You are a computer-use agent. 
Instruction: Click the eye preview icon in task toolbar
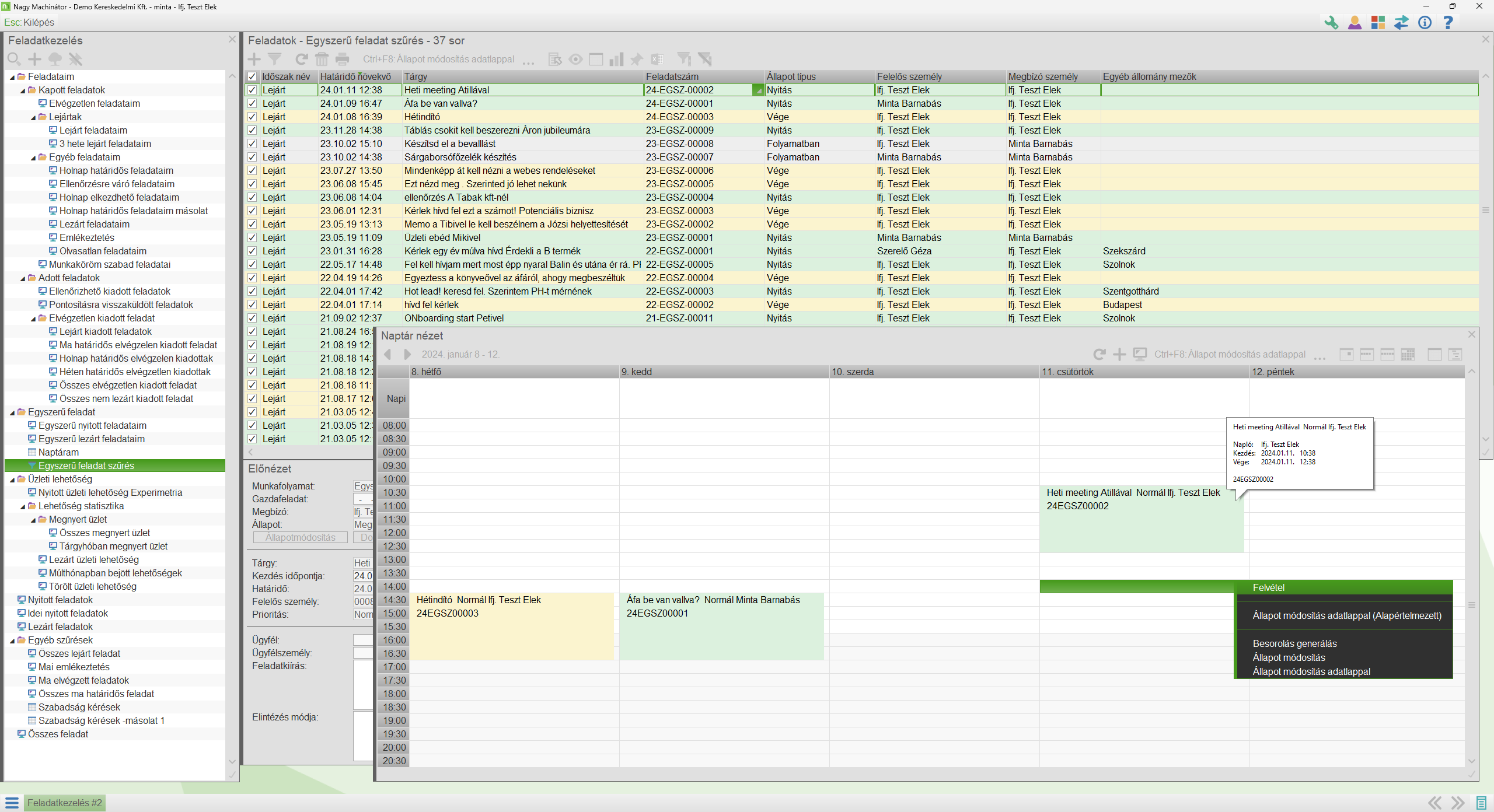[x=575, y=59]
